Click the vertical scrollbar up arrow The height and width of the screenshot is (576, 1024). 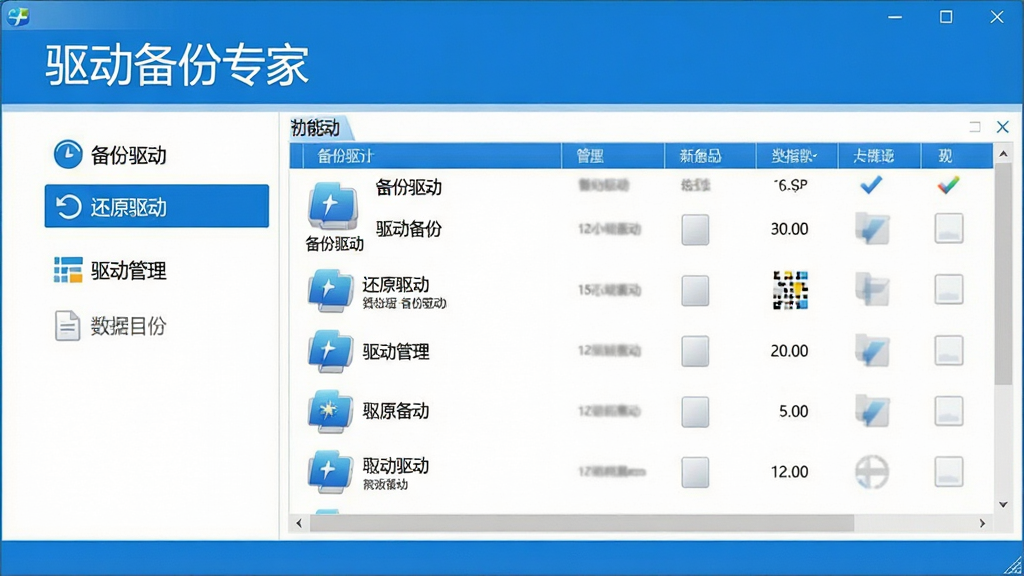coord(1003,154)
